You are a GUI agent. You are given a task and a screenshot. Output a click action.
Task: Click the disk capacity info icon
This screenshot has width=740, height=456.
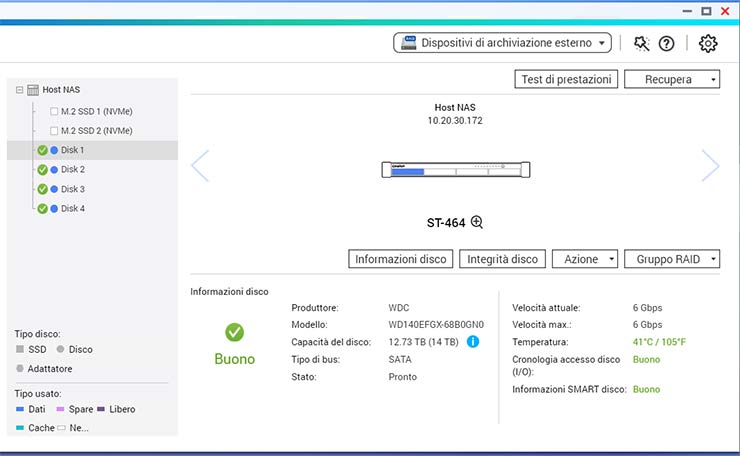(x=473, y=342)
